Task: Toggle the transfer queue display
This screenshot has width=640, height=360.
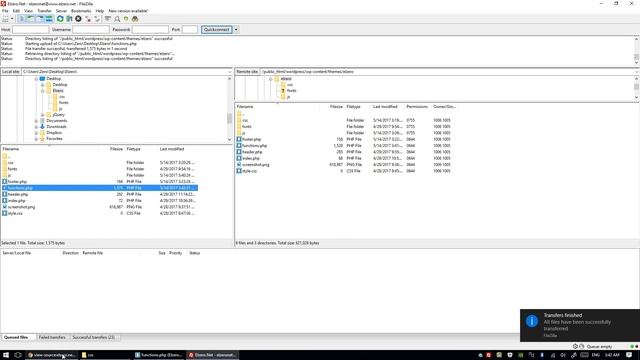Action: pos(49,19)
